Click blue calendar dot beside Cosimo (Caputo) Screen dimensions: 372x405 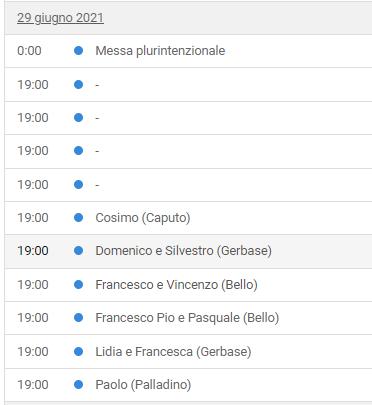tap(78, 218)
